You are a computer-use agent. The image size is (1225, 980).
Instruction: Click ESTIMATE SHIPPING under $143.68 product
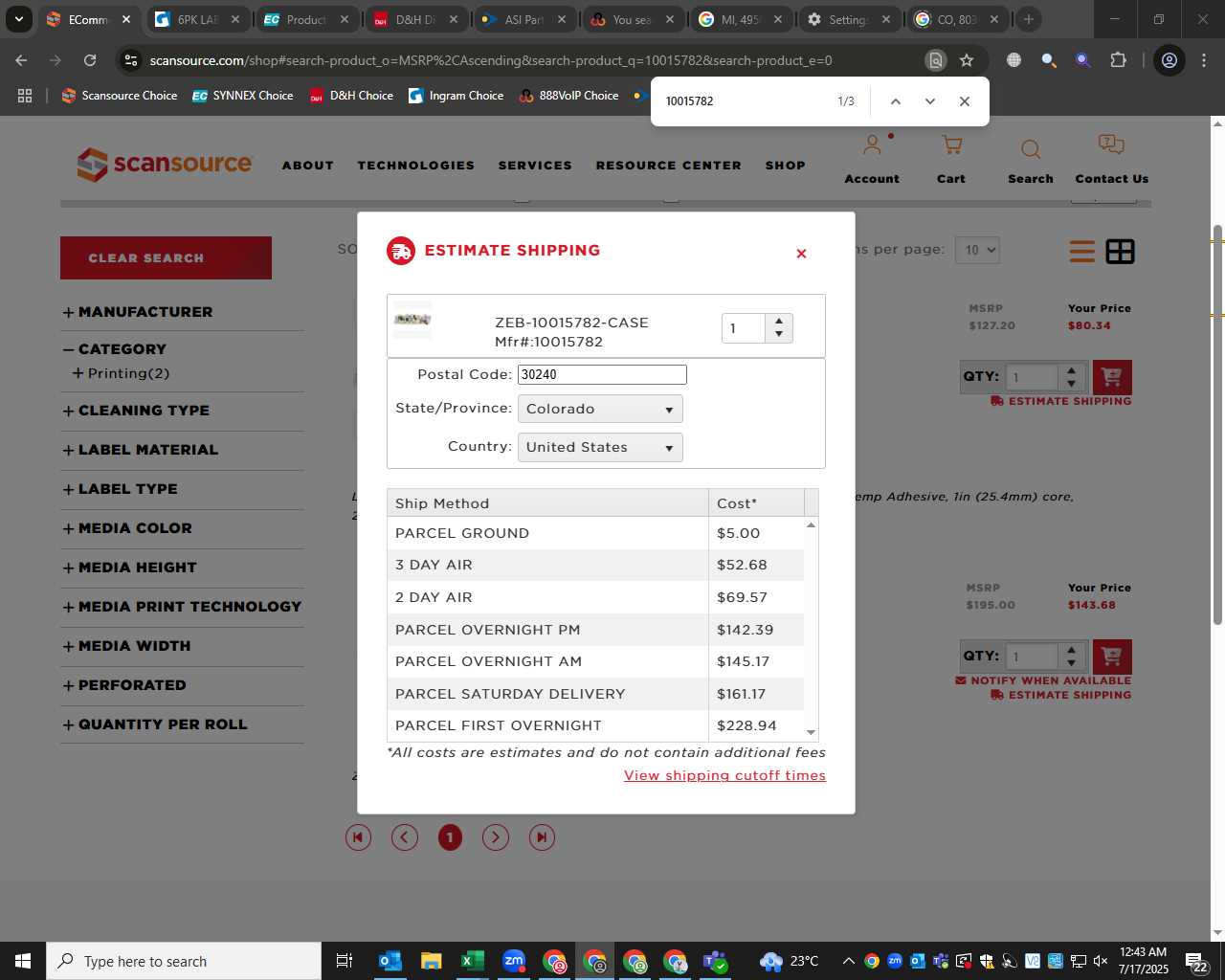point(1061,695)
